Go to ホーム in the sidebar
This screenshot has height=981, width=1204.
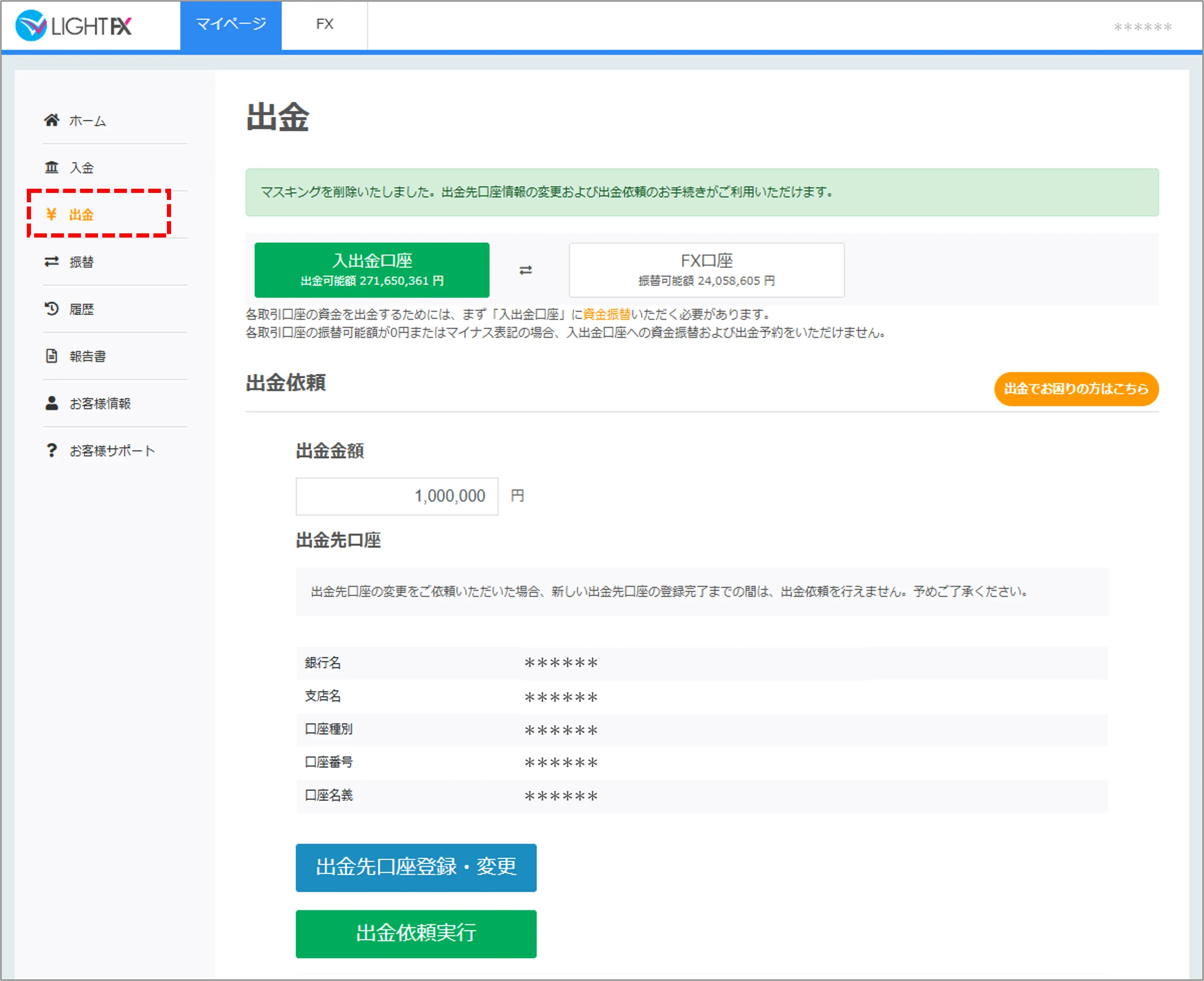coord(88,120)
